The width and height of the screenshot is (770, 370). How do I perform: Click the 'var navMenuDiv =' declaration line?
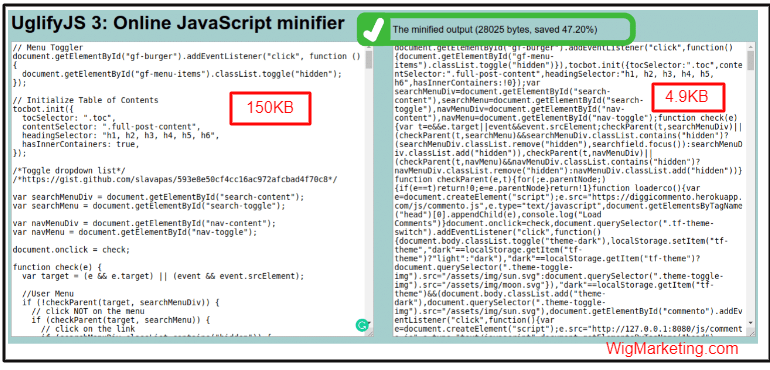coord(144,224)
